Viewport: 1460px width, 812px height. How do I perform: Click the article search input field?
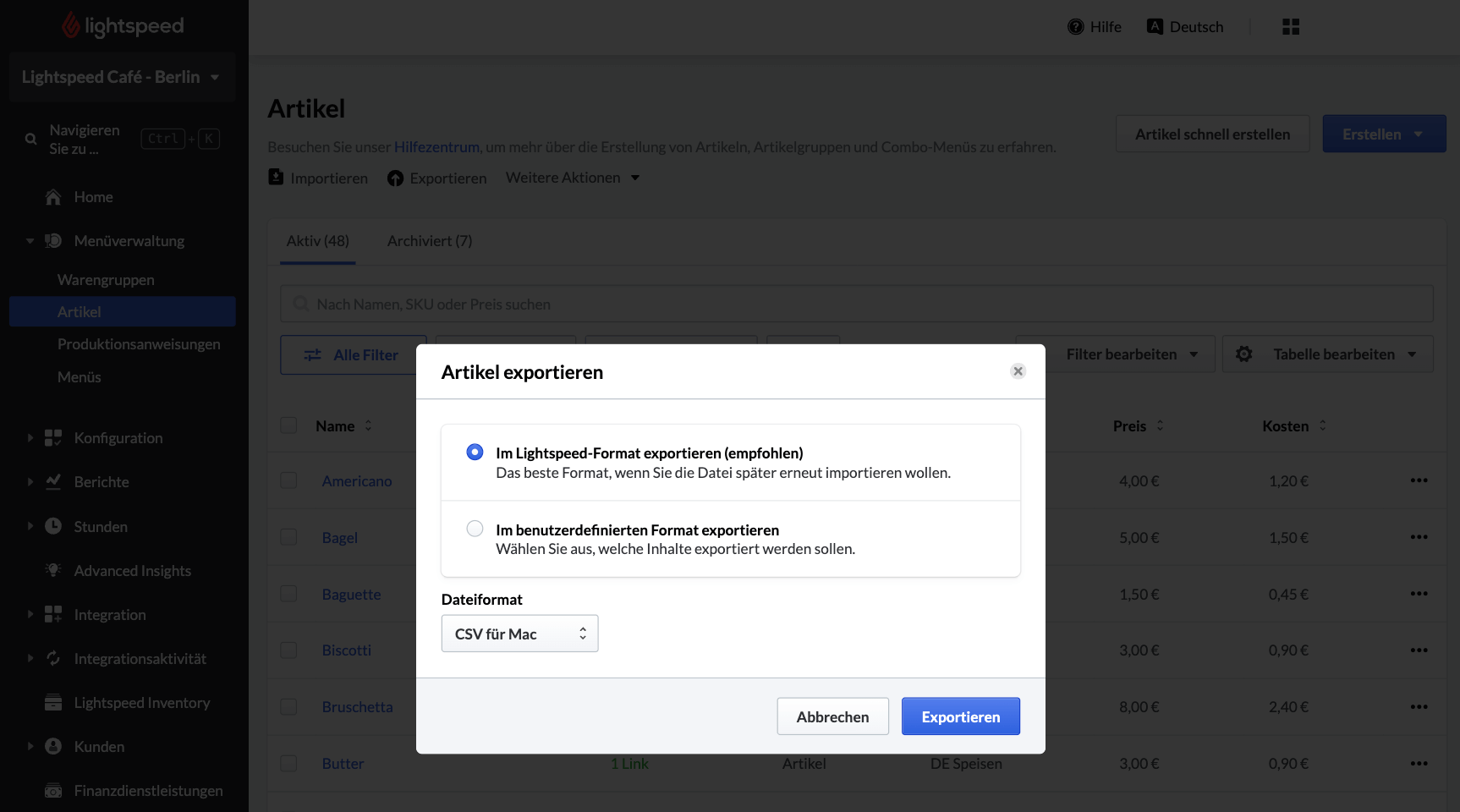click(856, 304)
